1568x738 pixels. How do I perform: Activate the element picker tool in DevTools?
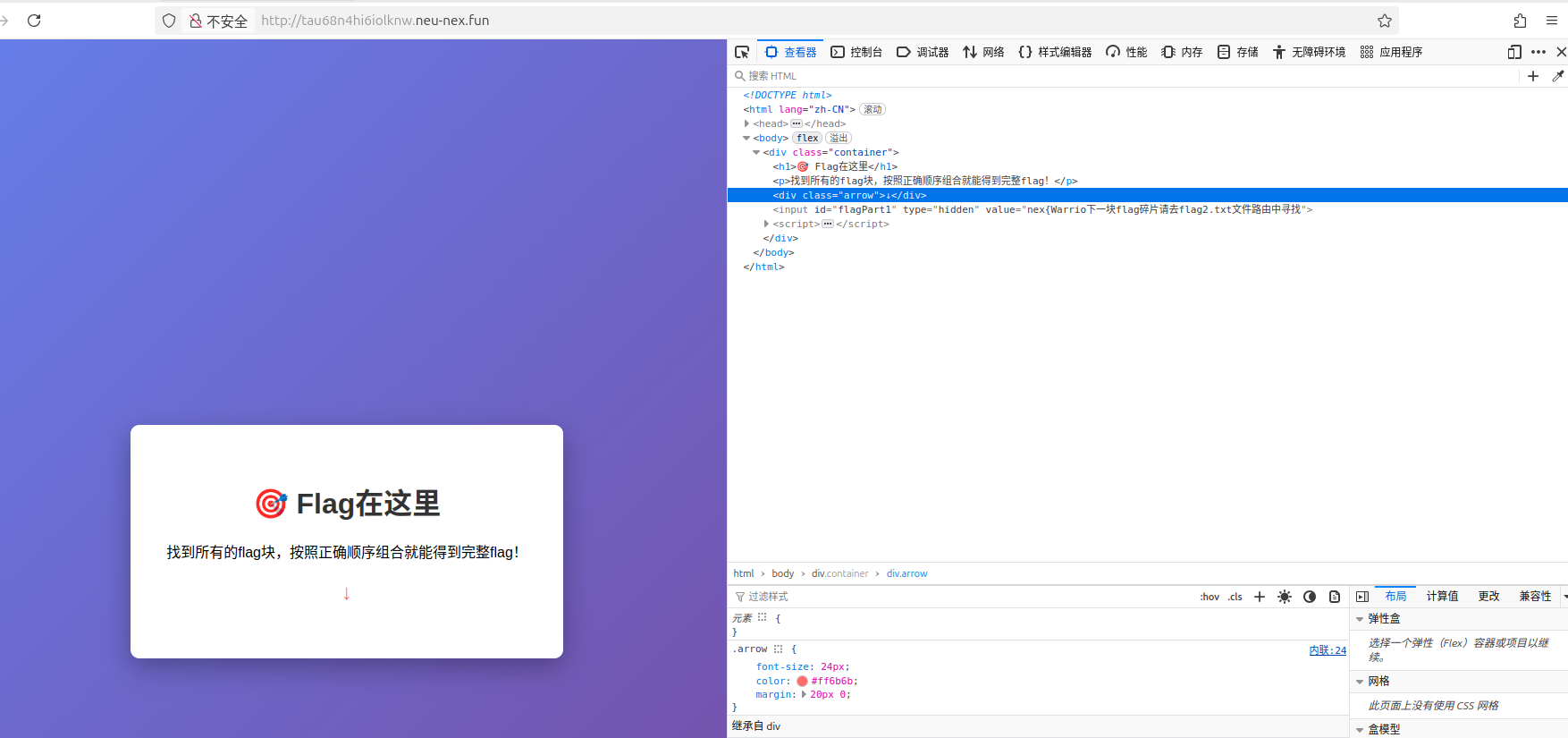(x=742, y=52)
